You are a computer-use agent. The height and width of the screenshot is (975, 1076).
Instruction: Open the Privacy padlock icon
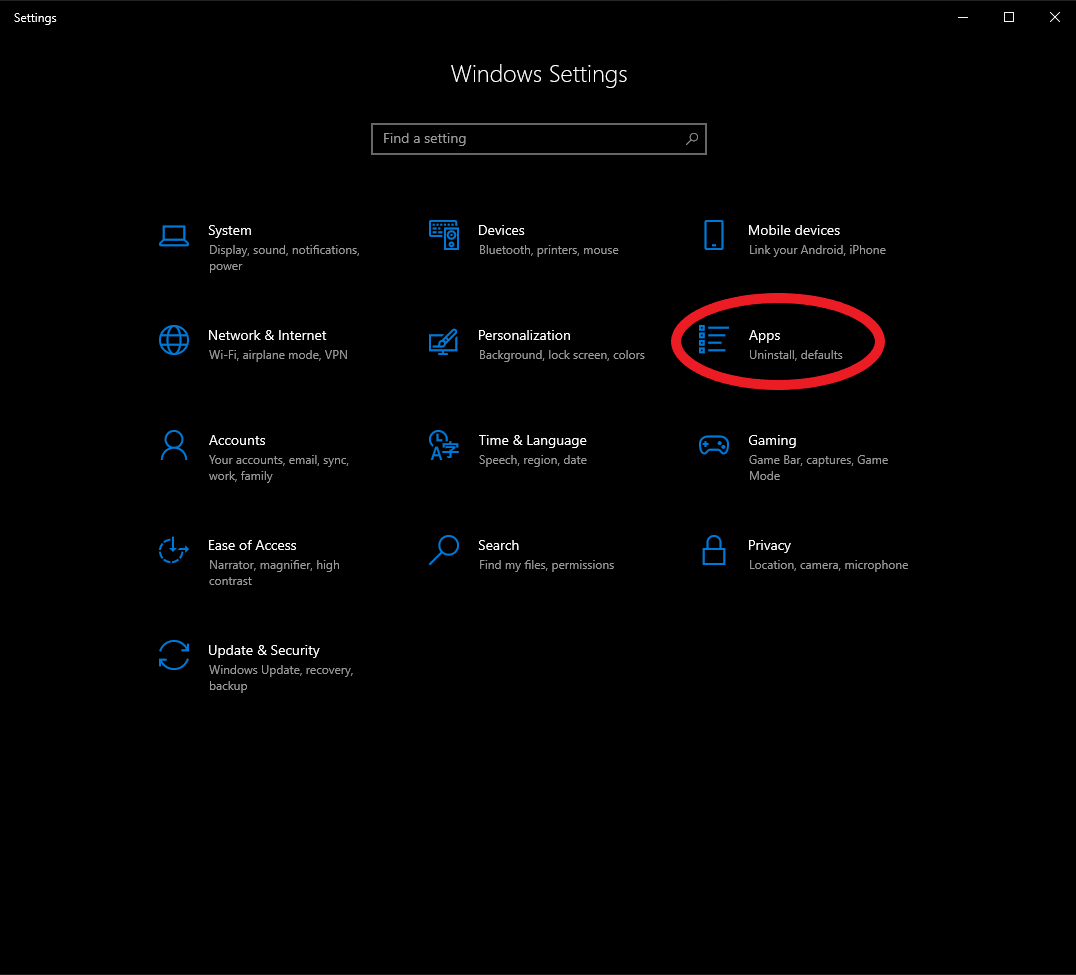click(714, 551)
